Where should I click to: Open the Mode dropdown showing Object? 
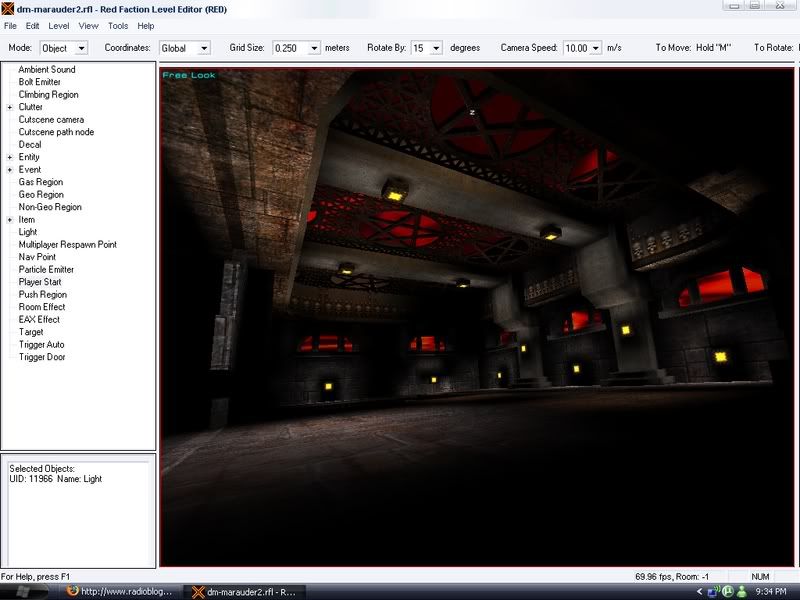[x=81, y=48]
